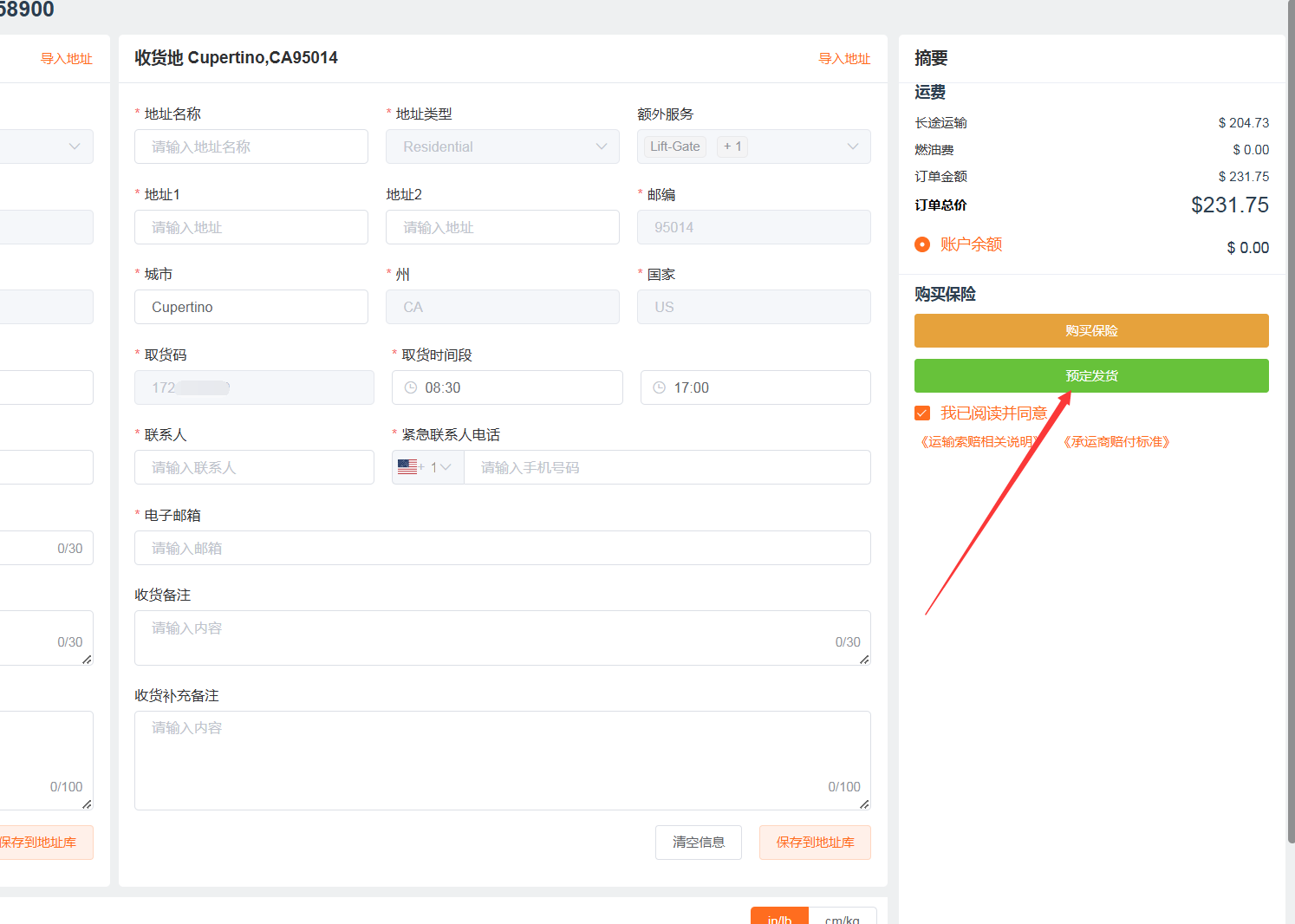Image resolution: width=1295 pixels, height=924 pixels.
Task: Click the 订单总价 $231.75 amount
Action: click(x=1229, y=205)
